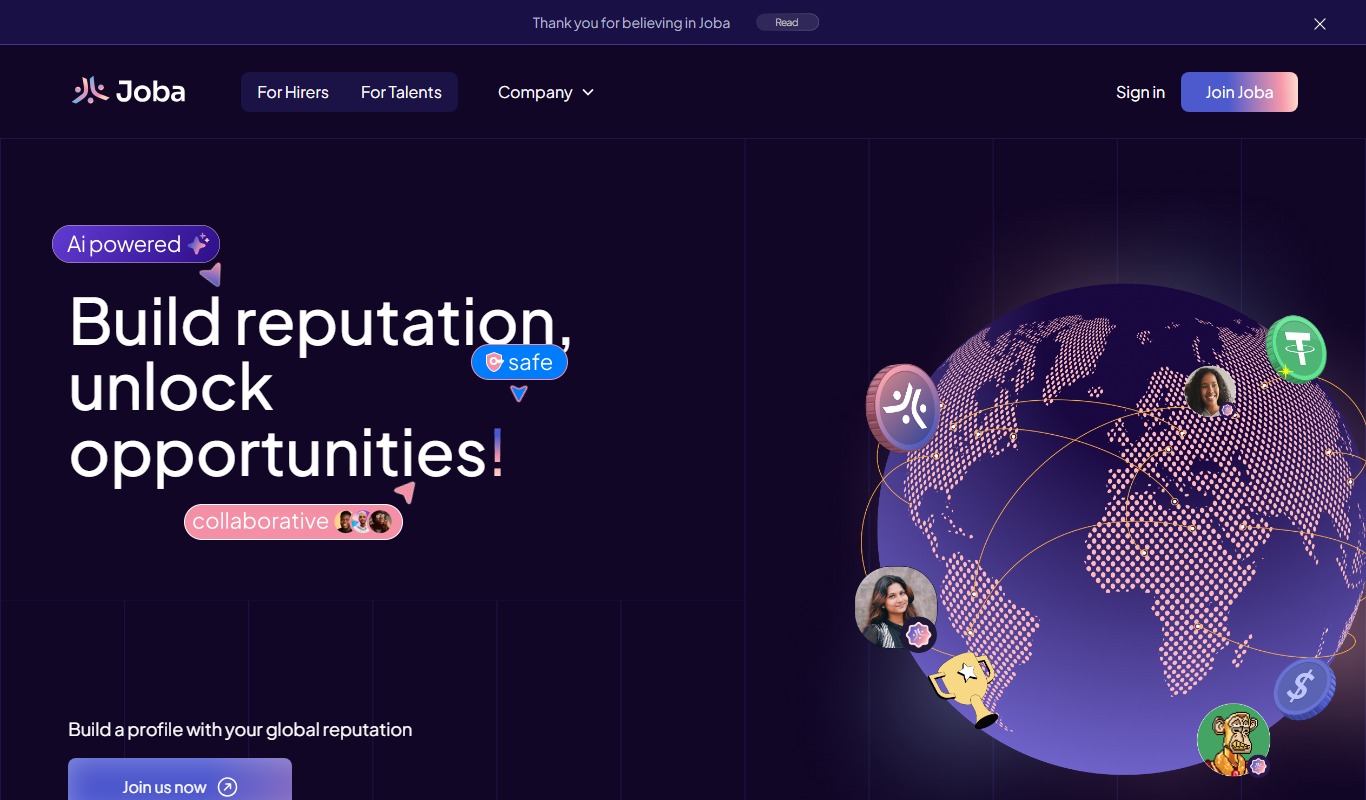Viewport: 1366px width, 800px height.
Task: Click the Join Joba button
Action: [1239, 92]
